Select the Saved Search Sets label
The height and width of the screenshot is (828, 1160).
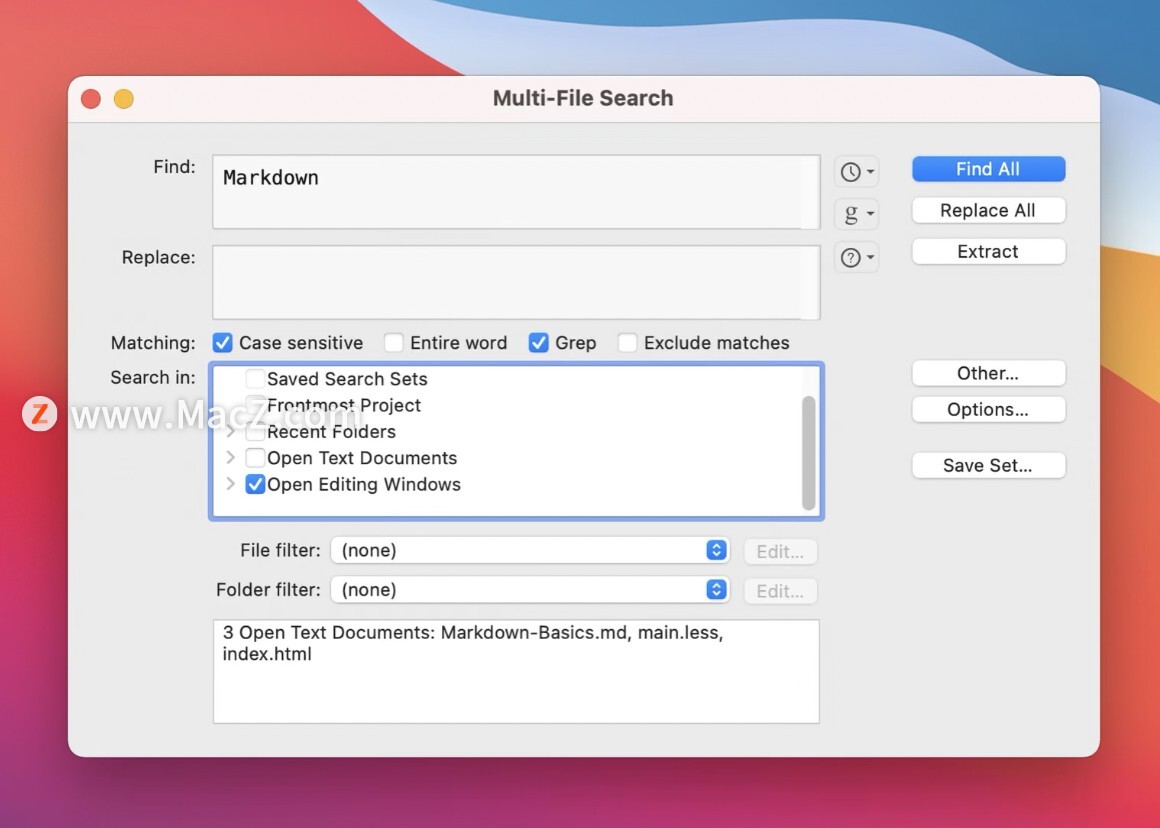347,379
